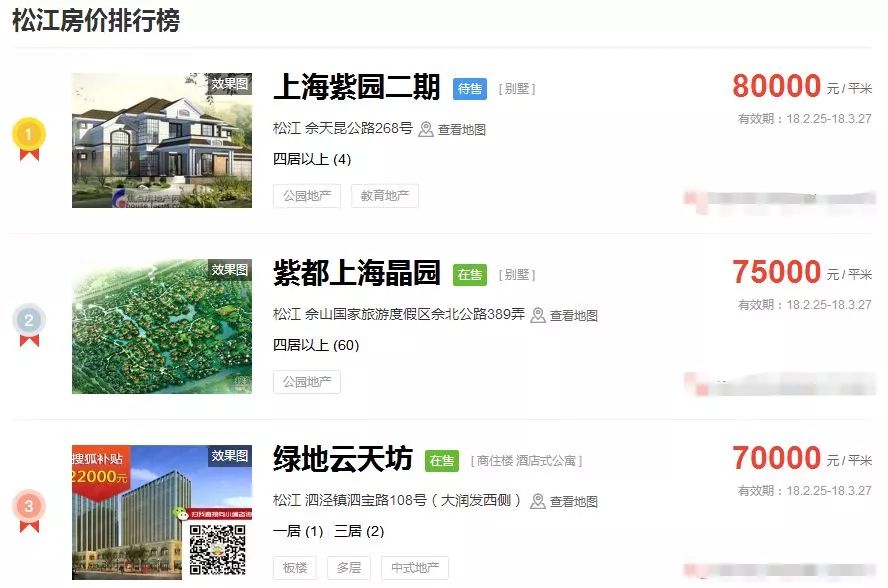The height and width of the screenshot is (588, 888).
Task: Click the bronze rank 3 medal icon
Action: coord(29,510)
